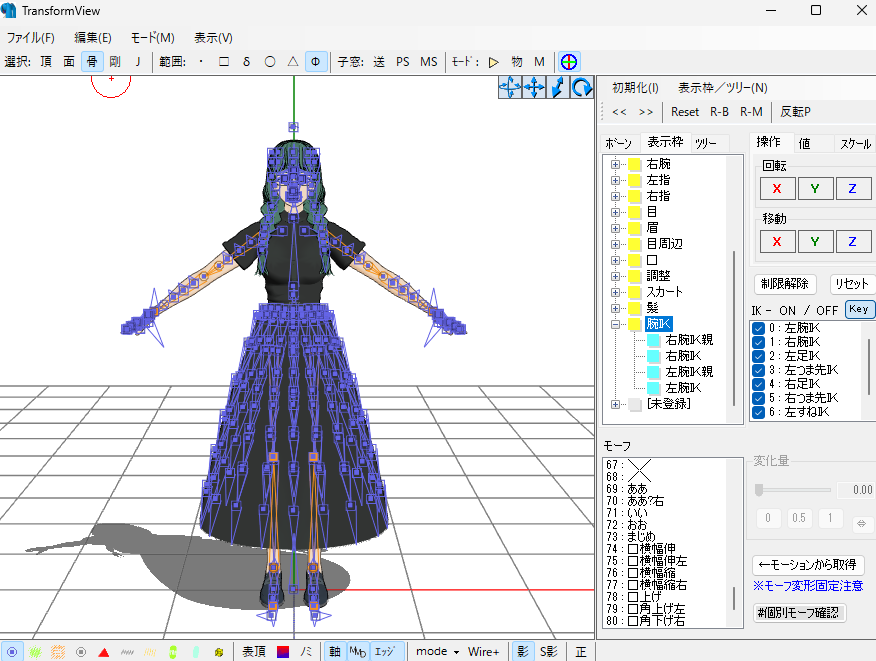Screen dimensions: 876x661
Task: Click the M mode button
Action: (539, 61)
